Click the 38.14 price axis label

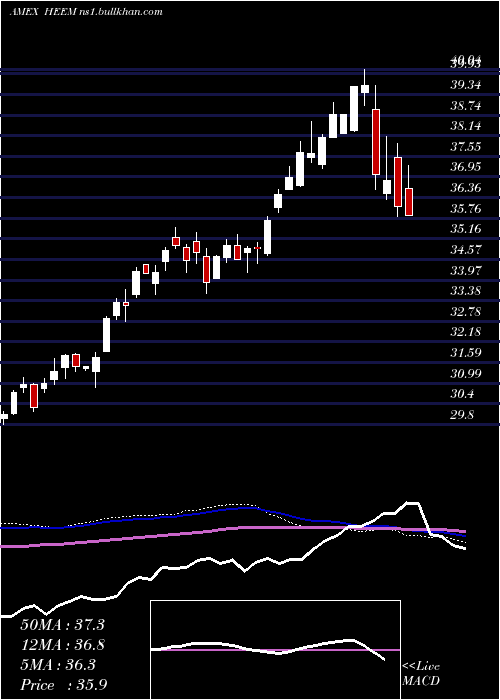466,126
